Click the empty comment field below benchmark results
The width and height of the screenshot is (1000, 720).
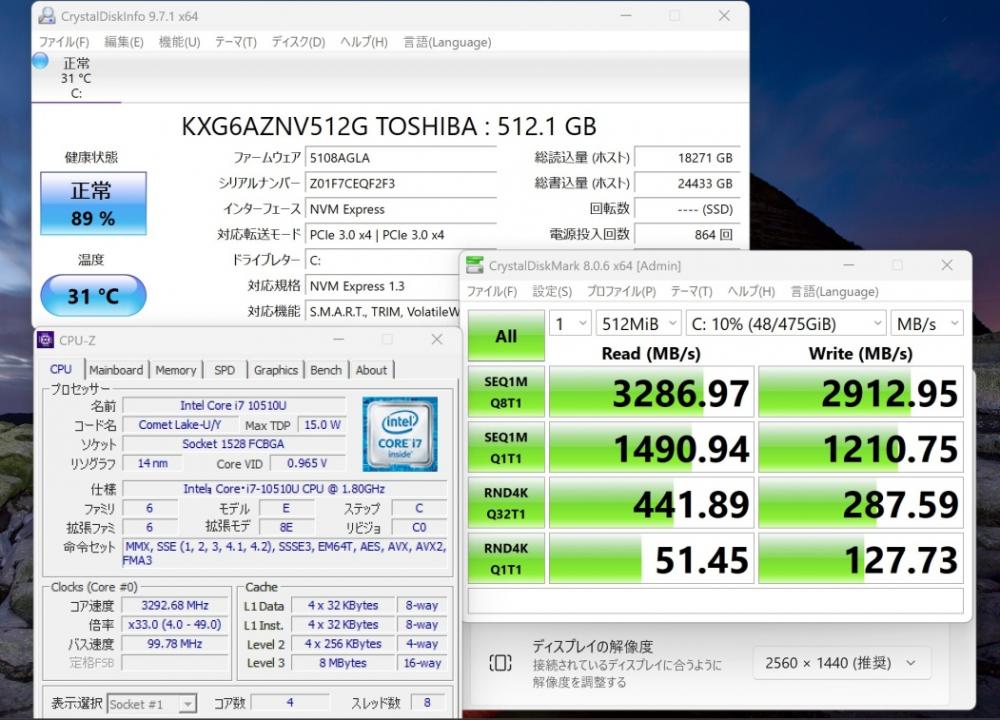(716, 601)
